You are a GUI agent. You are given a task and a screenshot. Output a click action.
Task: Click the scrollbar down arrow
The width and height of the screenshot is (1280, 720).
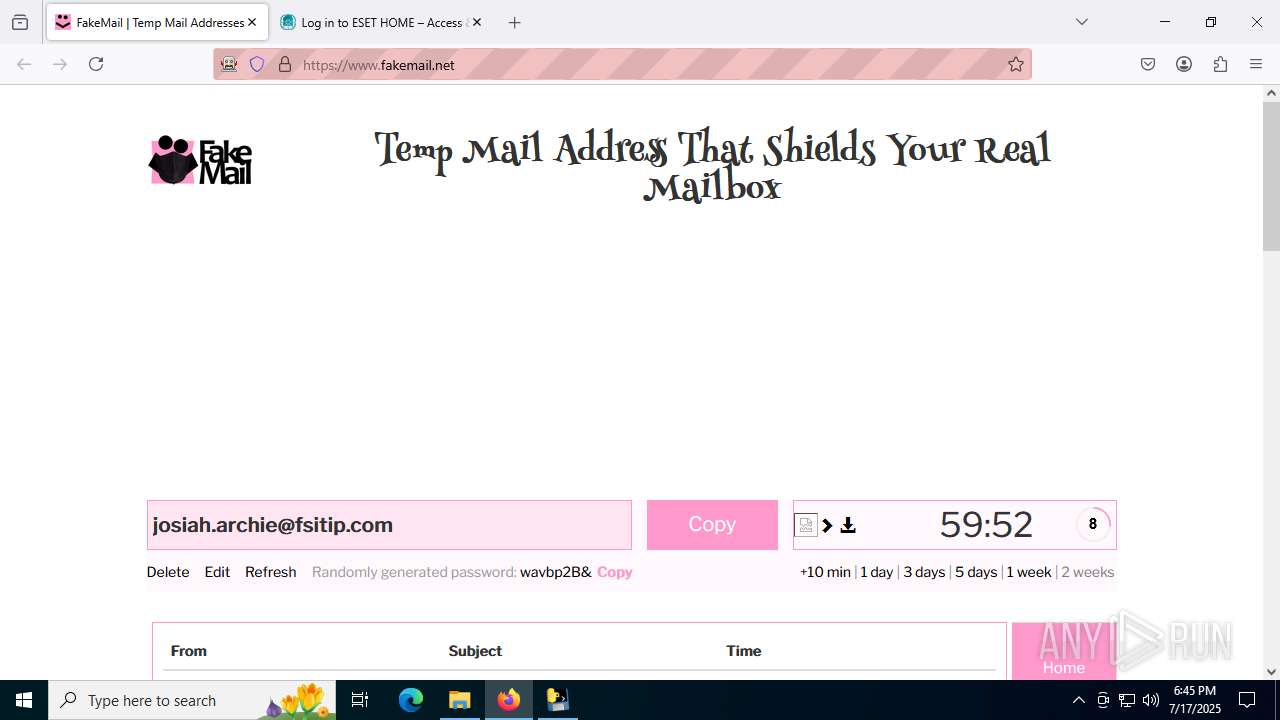[1271, 671]
